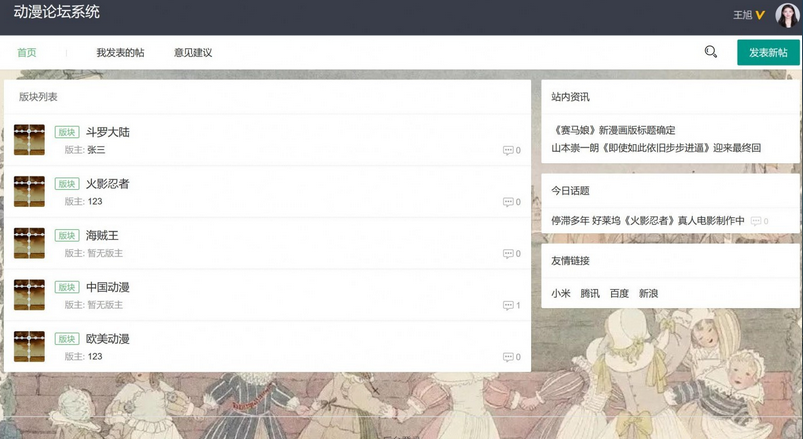Click 暂无版主 under 中国动漫

(x=105, y=305)
